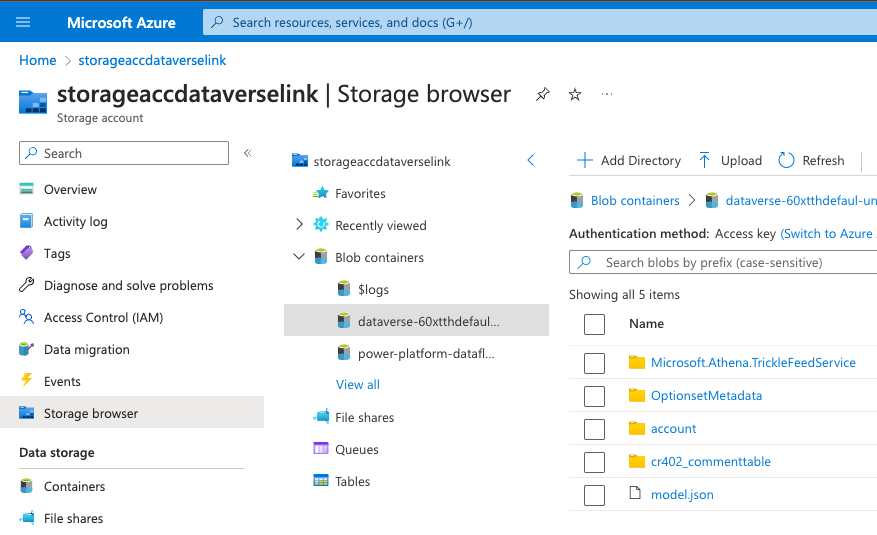877x535 pixels.
Task: Tick the checkbox for account folder
Action: click(594, 429)
